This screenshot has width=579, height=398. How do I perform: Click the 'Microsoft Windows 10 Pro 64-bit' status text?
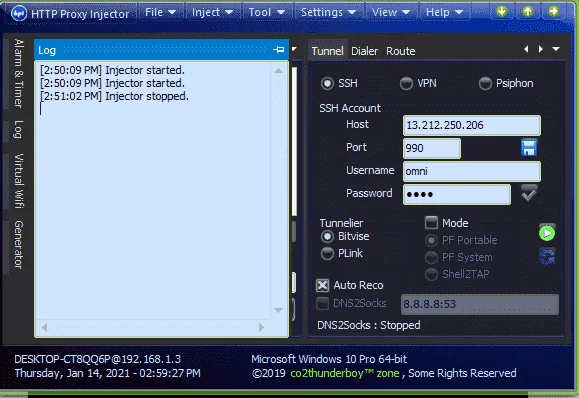point(329,359)
